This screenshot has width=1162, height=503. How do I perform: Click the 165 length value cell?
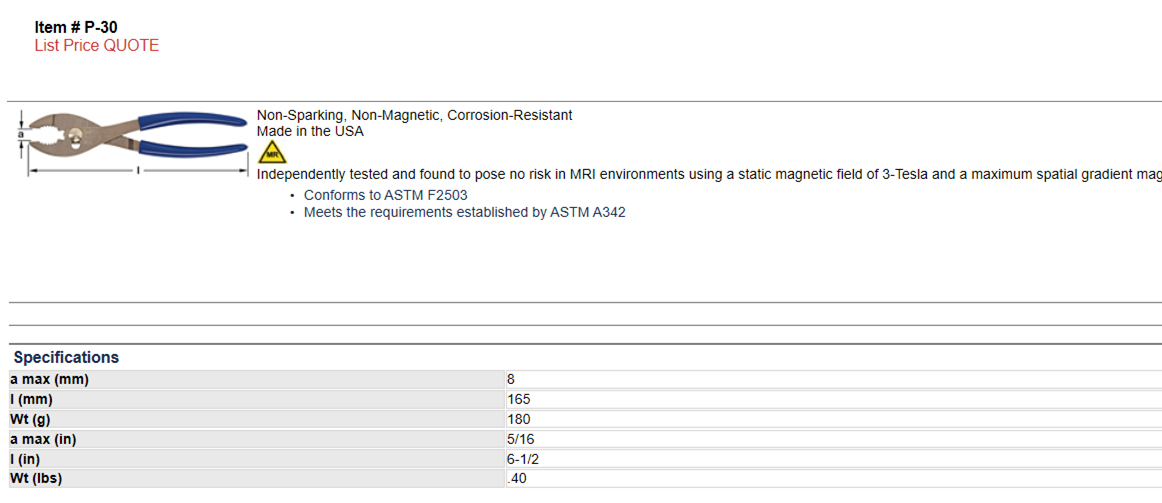tap(834, 400)
